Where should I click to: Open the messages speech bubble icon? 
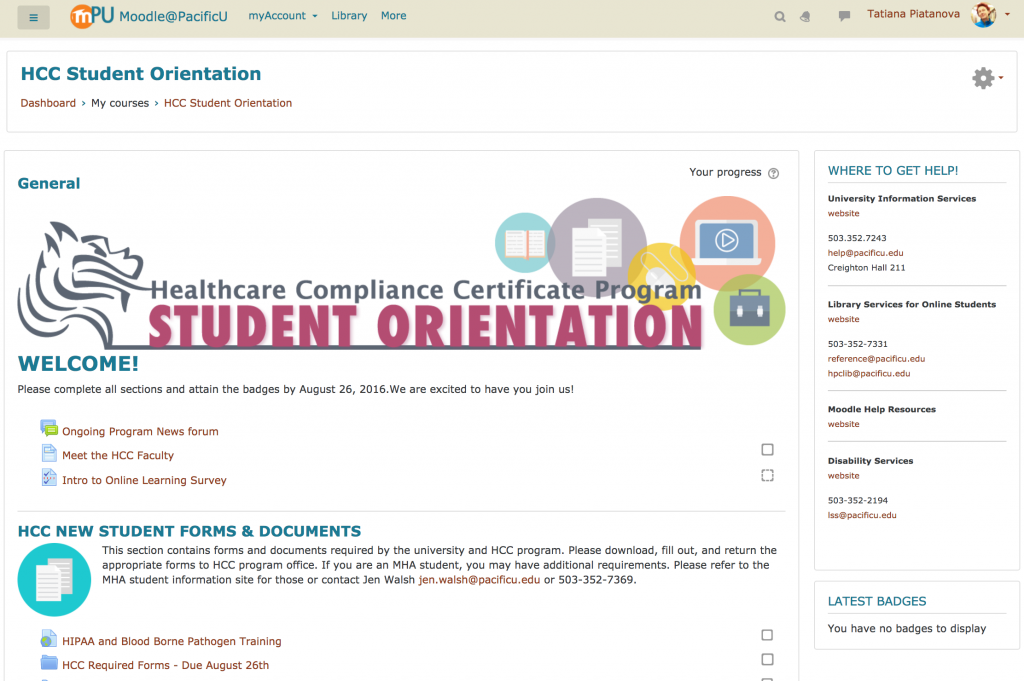tap(844, 16)
